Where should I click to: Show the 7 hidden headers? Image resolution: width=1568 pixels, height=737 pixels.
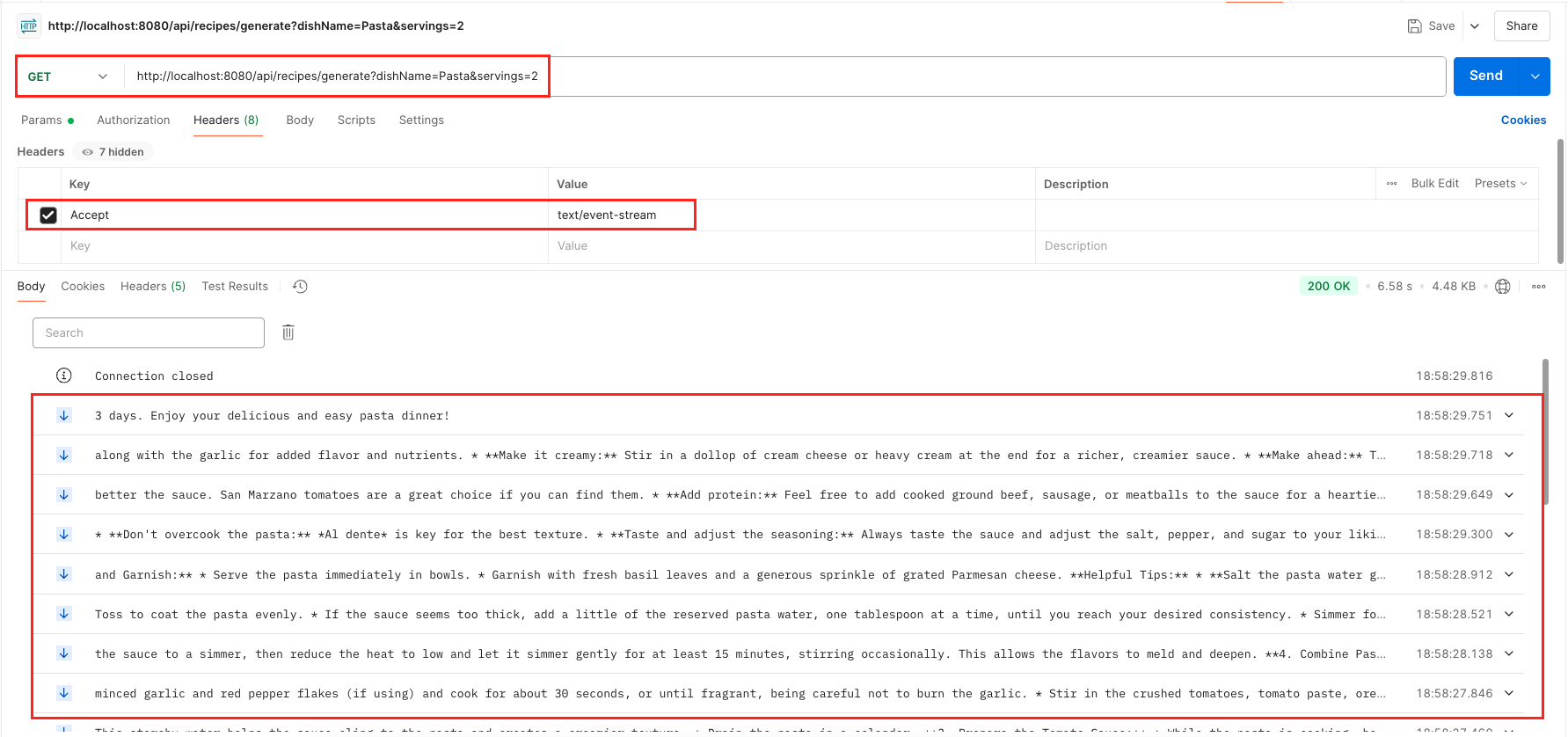pos(113,152)
